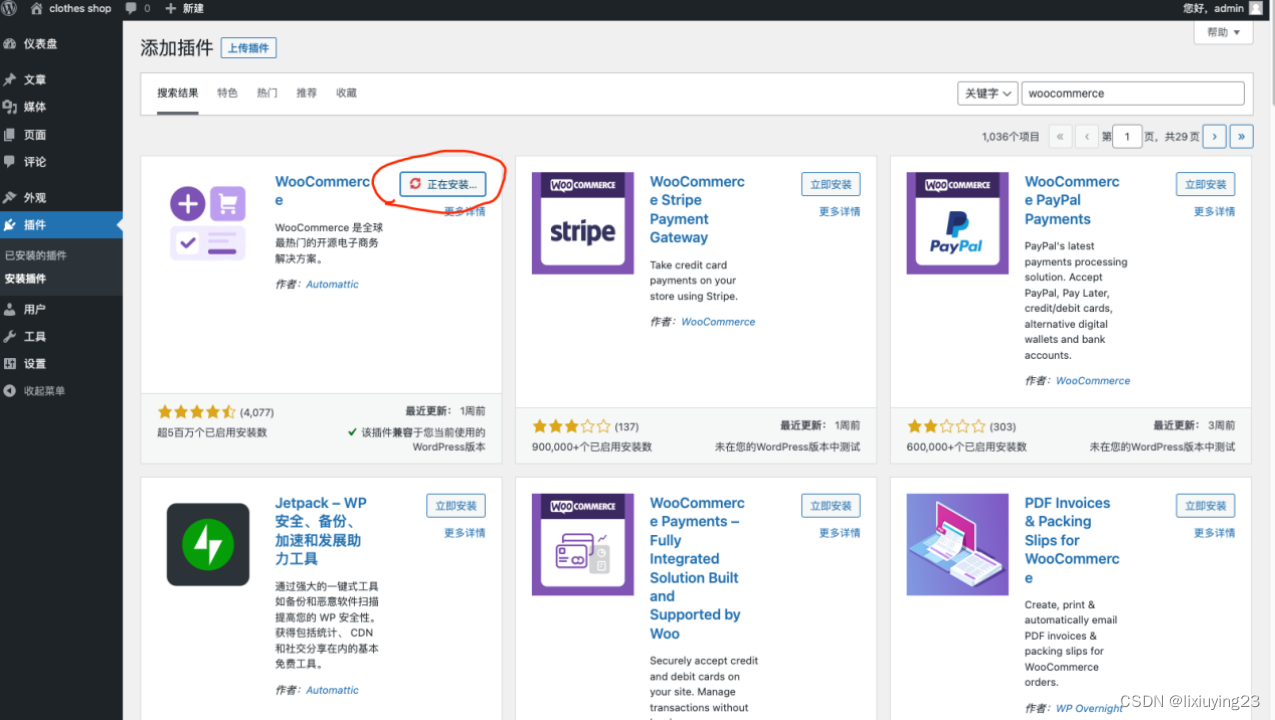Switch to the 特色 tab
Viewport: 1275px width, 720px height.
[x=228, y=92]
